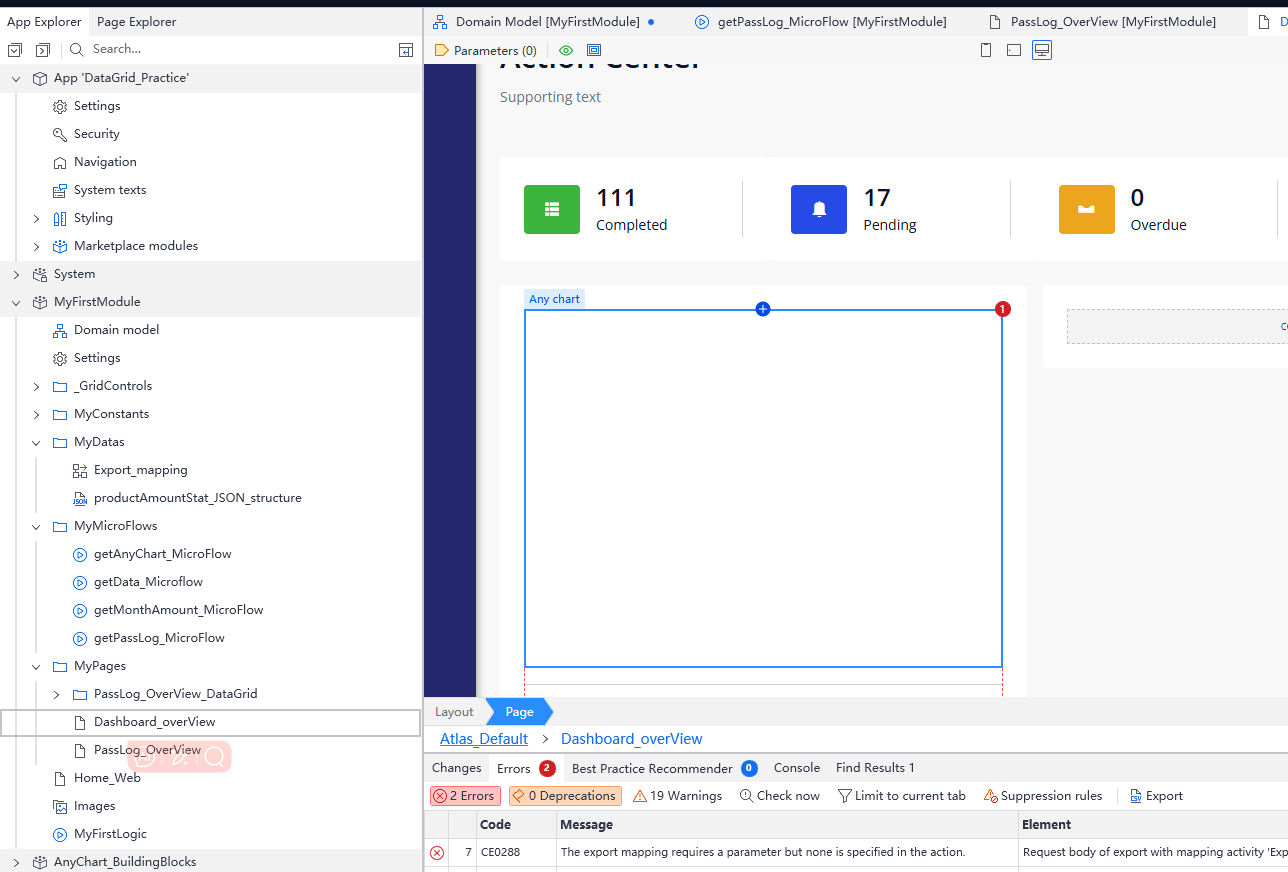Click the blue plus handle on chart
Screen dimensions: 1288x872
(763, 309)
